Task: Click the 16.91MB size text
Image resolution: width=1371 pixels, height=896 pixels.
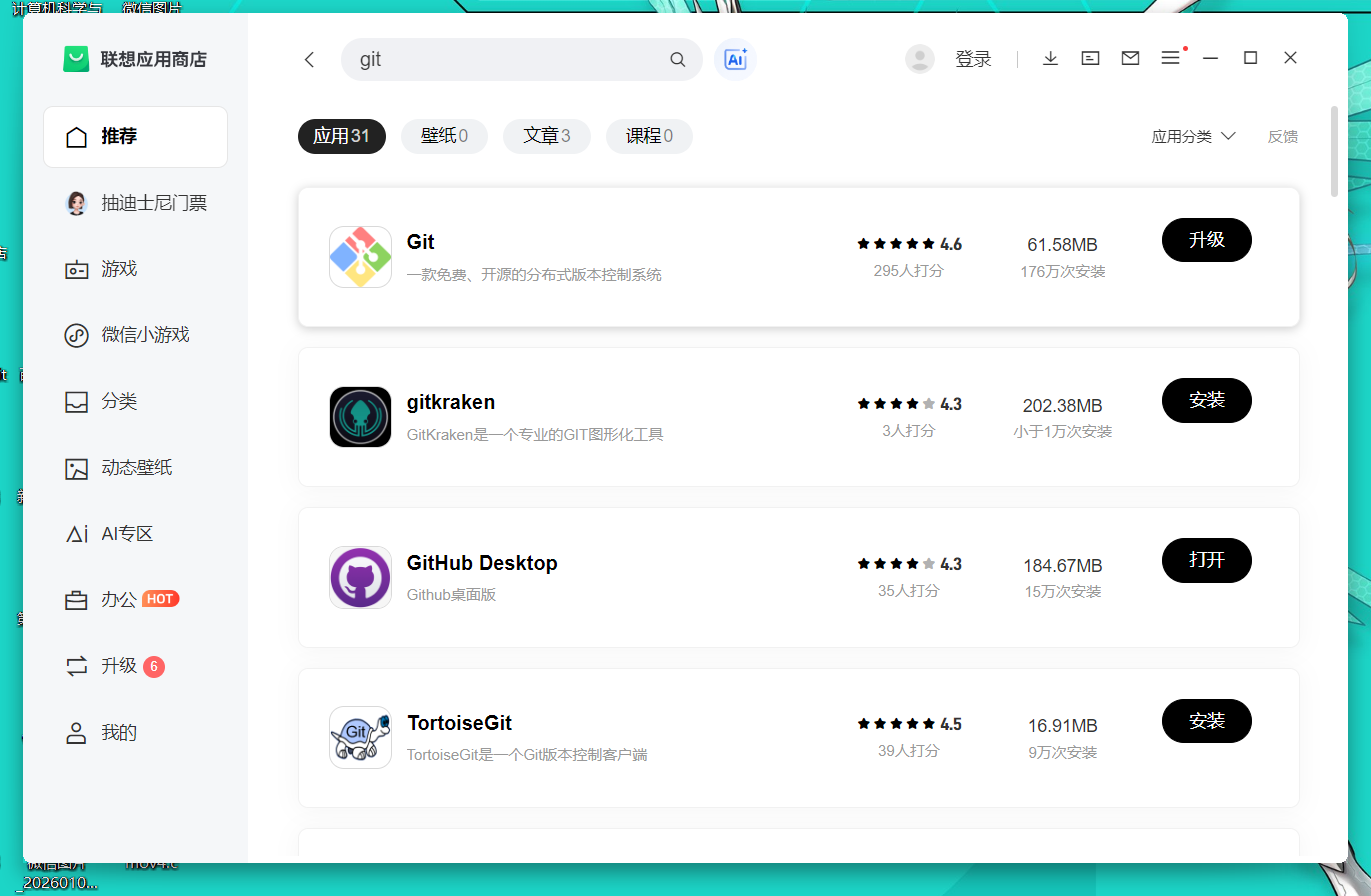Action: pyautogui.click(x=1062, y=726)
